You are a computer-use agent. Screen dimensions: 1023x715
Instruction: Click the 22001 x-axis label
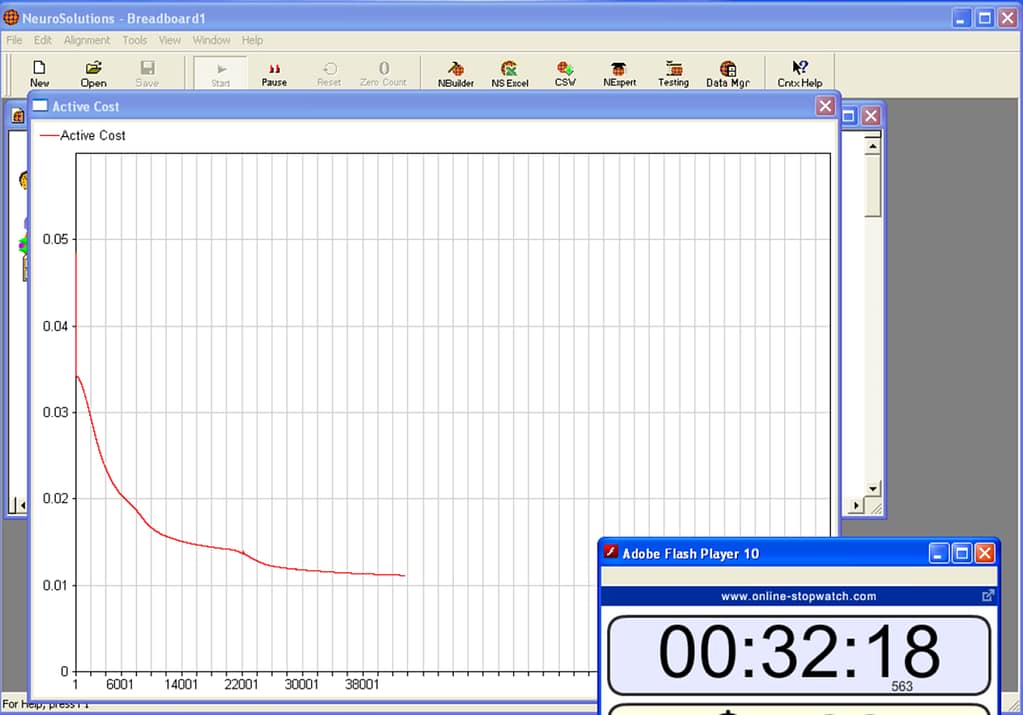241,684
